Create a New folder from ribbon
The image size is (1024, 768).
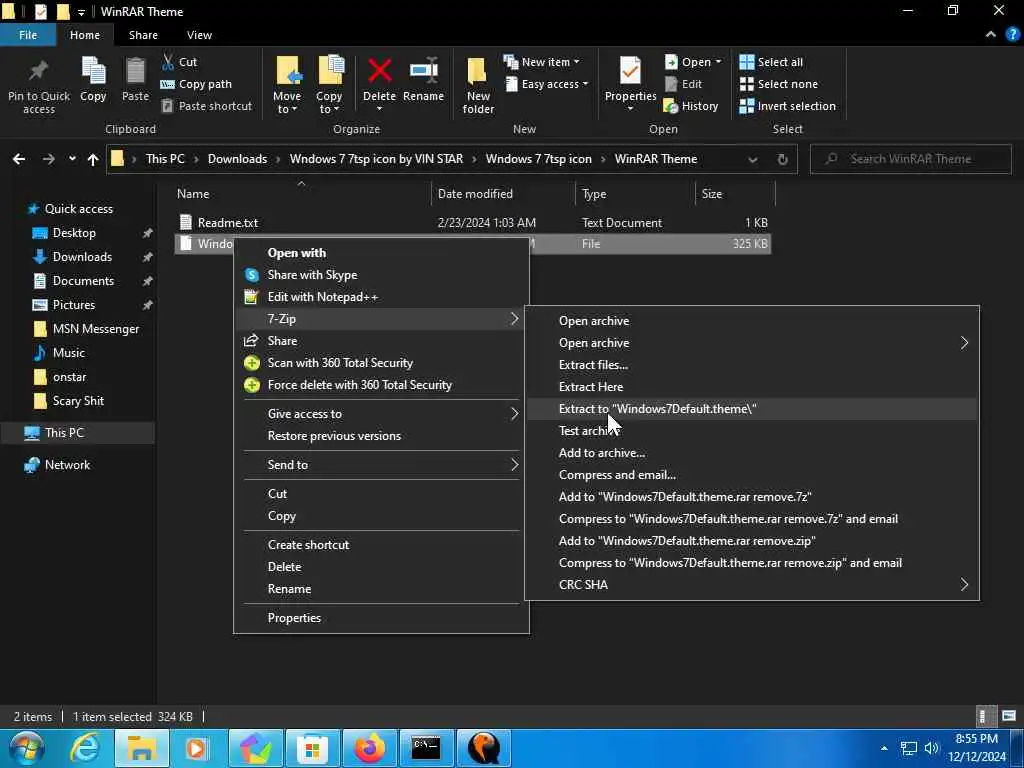point(478,86)
